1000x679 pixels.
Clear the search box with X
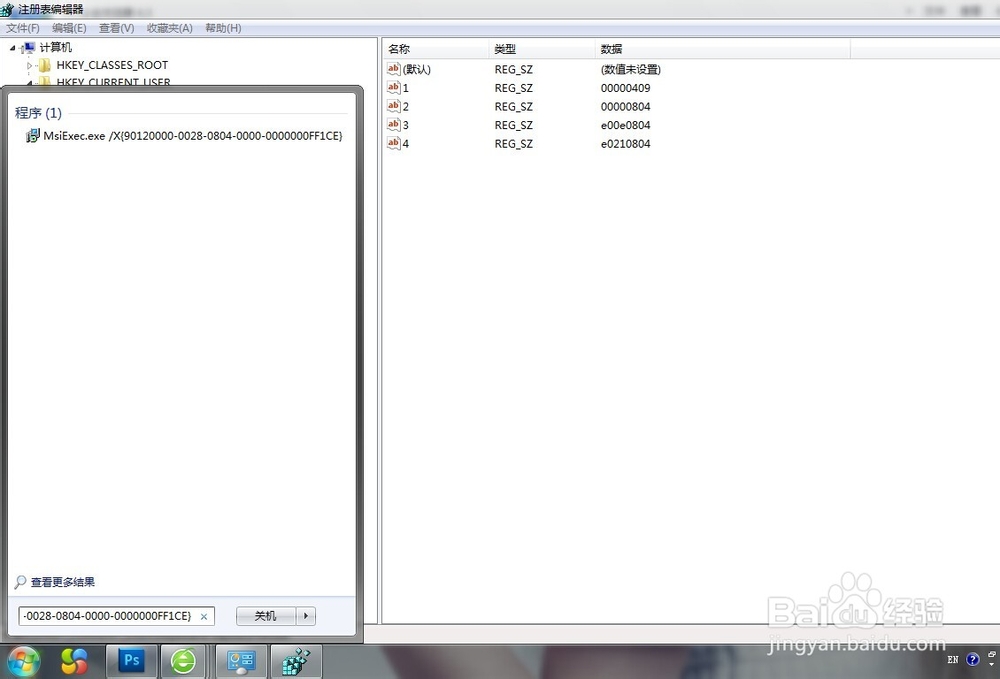pyautogui.click(x=204, y=617)
